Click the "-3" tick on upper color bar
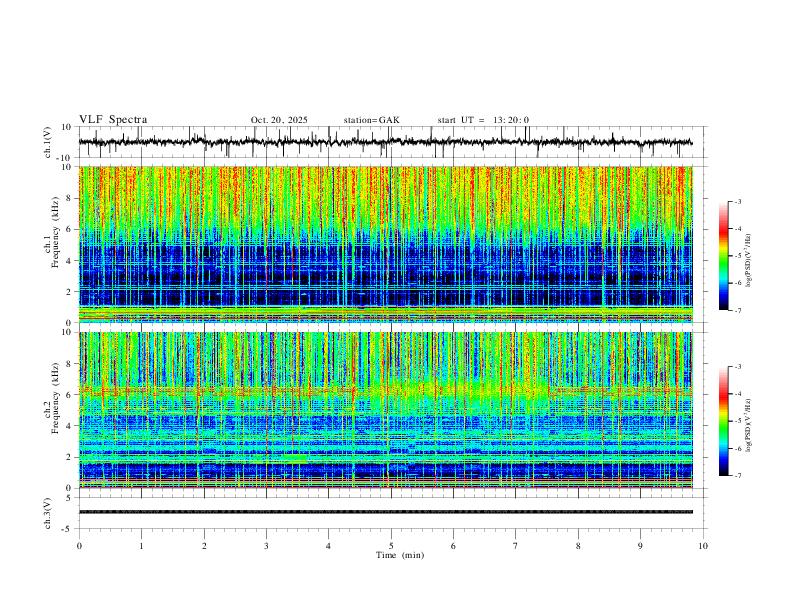 [x=738, y=201]
